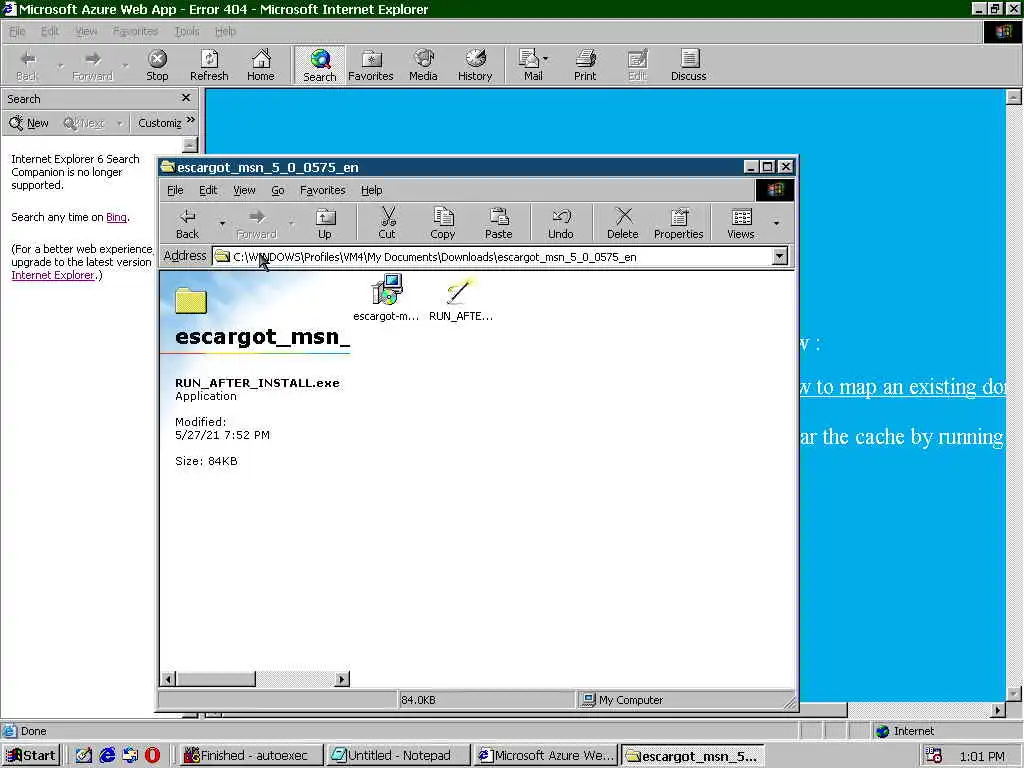
Task: Delete the selected file
Action: (622, 223)
